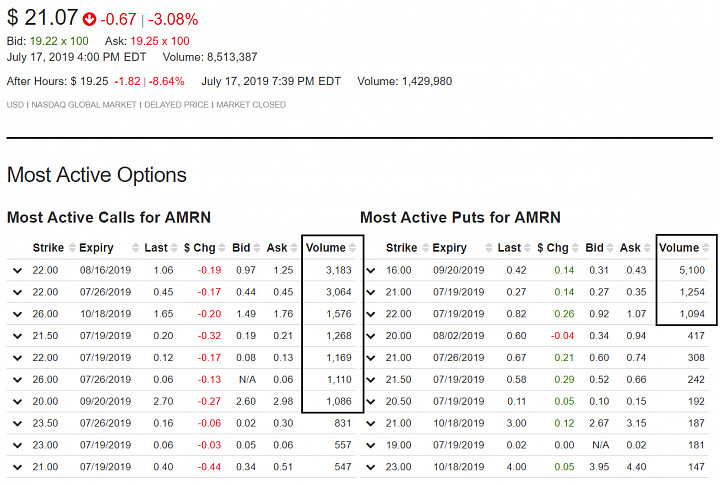Sort puts table by Expiry arrows

point(489,248)
